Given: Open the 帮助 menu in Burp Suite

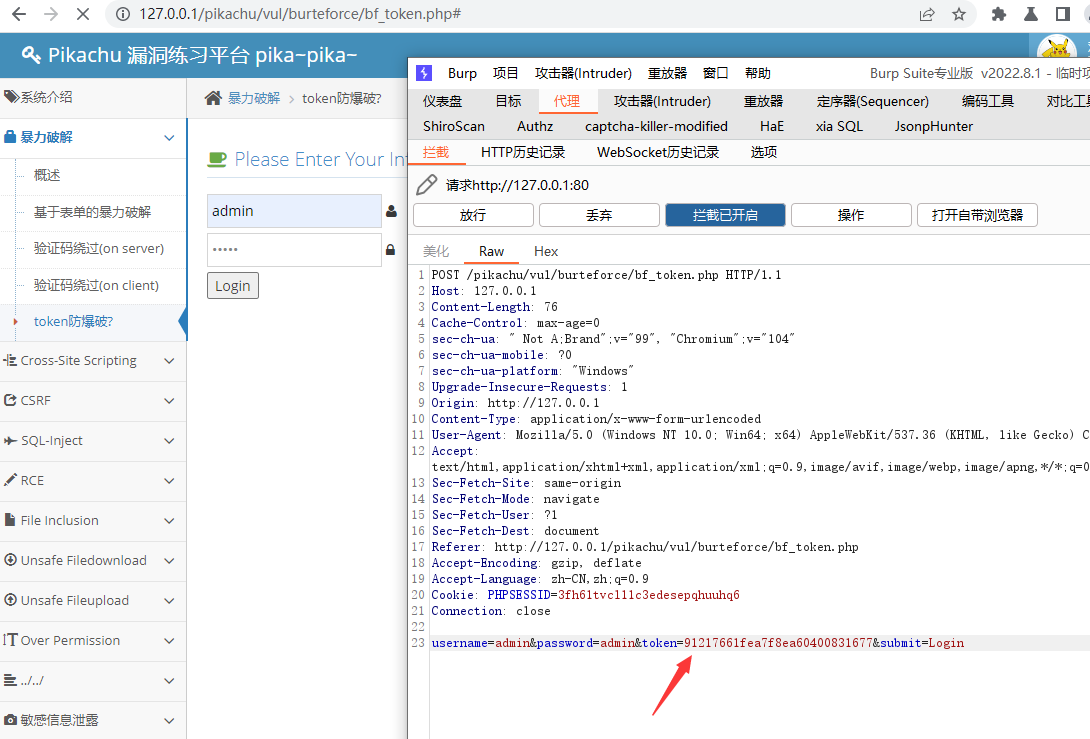Looking at the screenshot, I should pos(758,74).
